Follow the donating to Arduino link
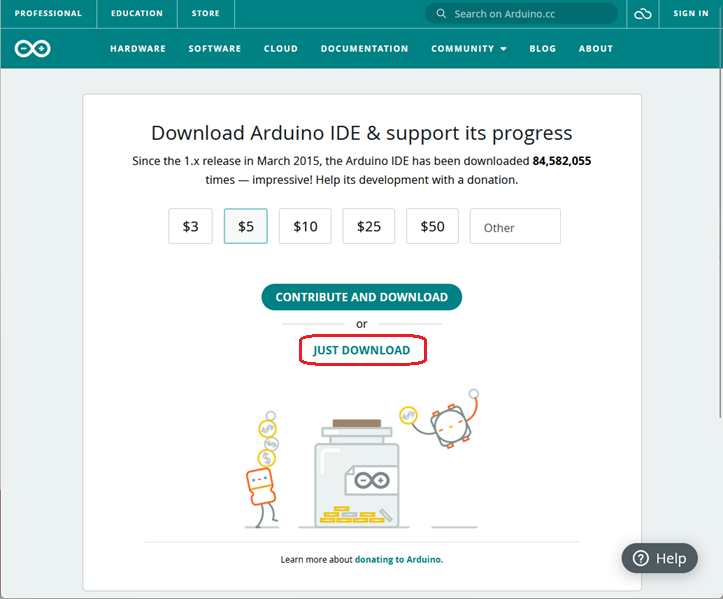The width and height of the screenshot is (723, 599). click(398, 560)
